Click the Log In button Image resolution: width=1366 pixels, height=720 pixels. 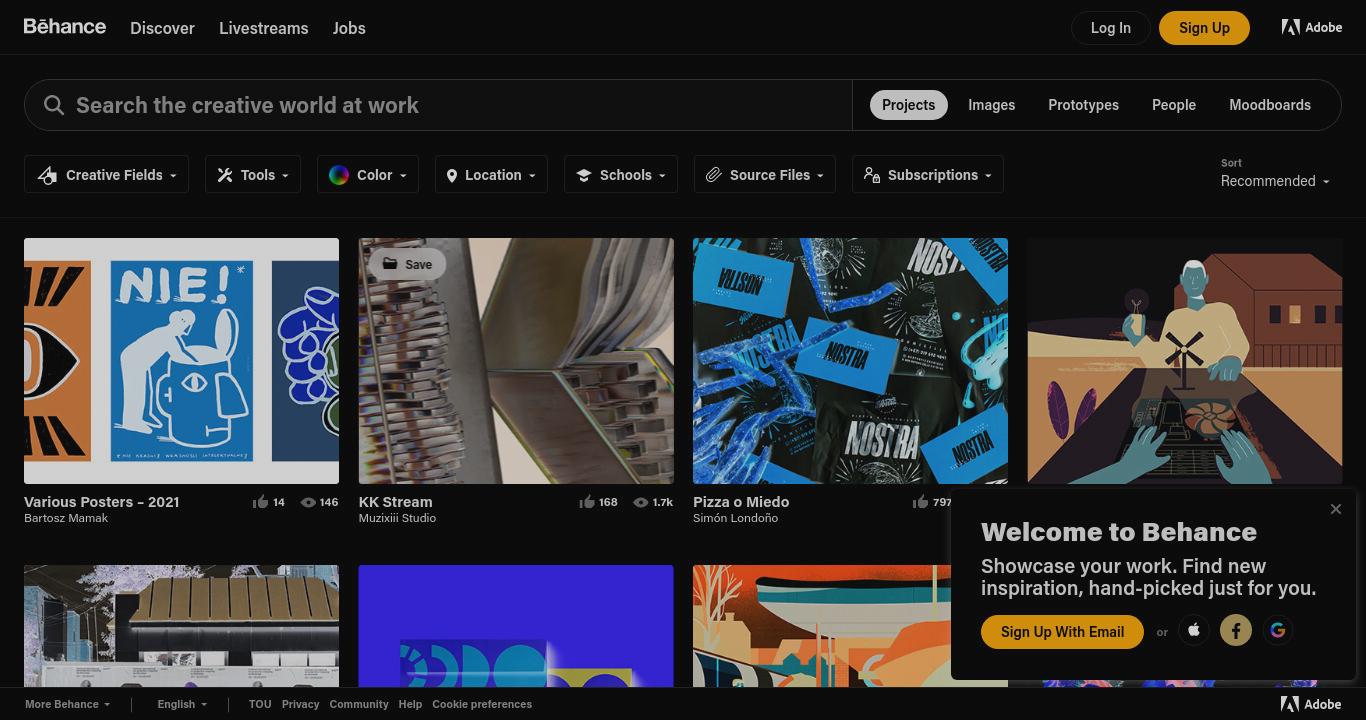click(1111, 28)
